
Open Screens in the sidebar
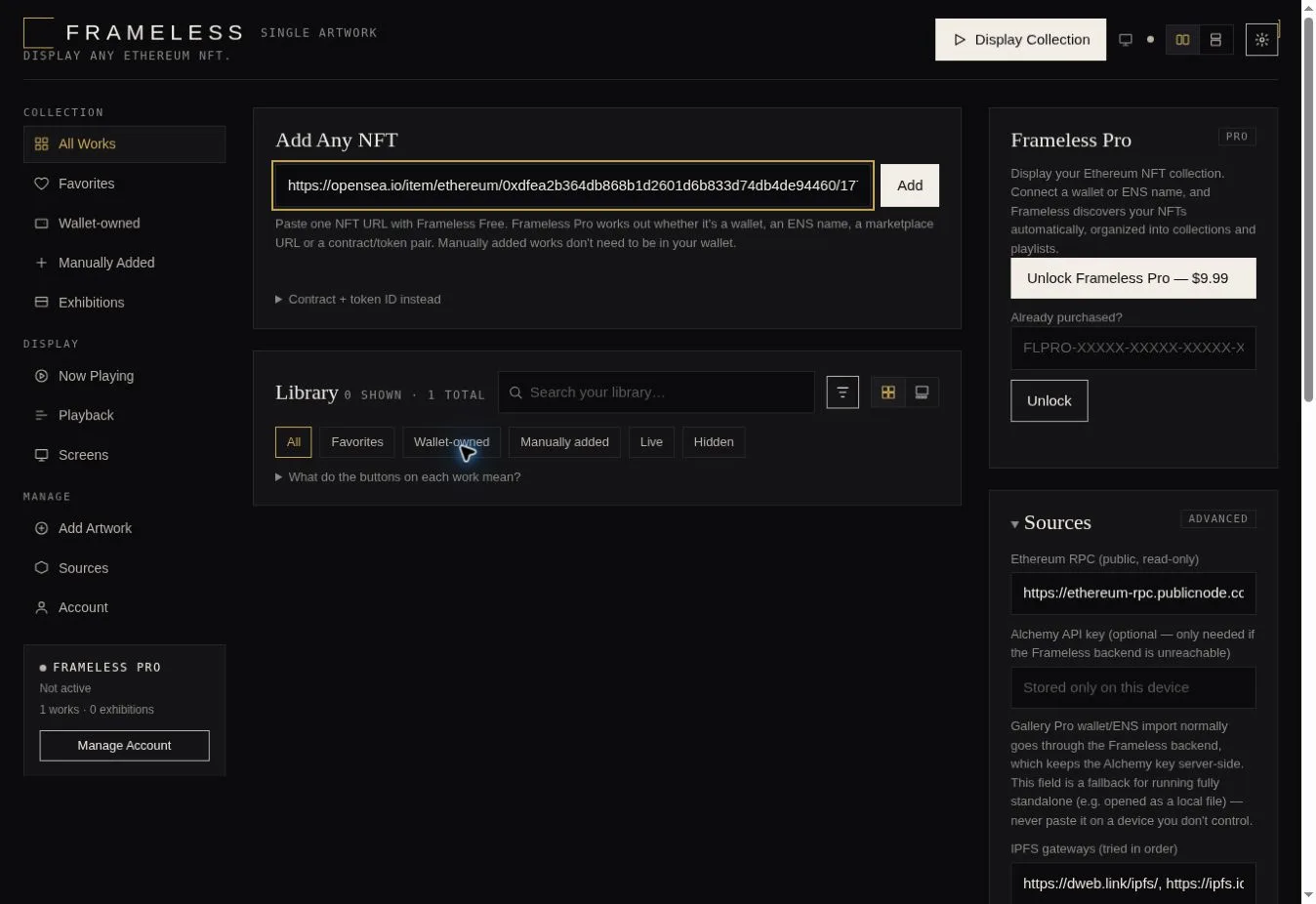coord(124,455)
